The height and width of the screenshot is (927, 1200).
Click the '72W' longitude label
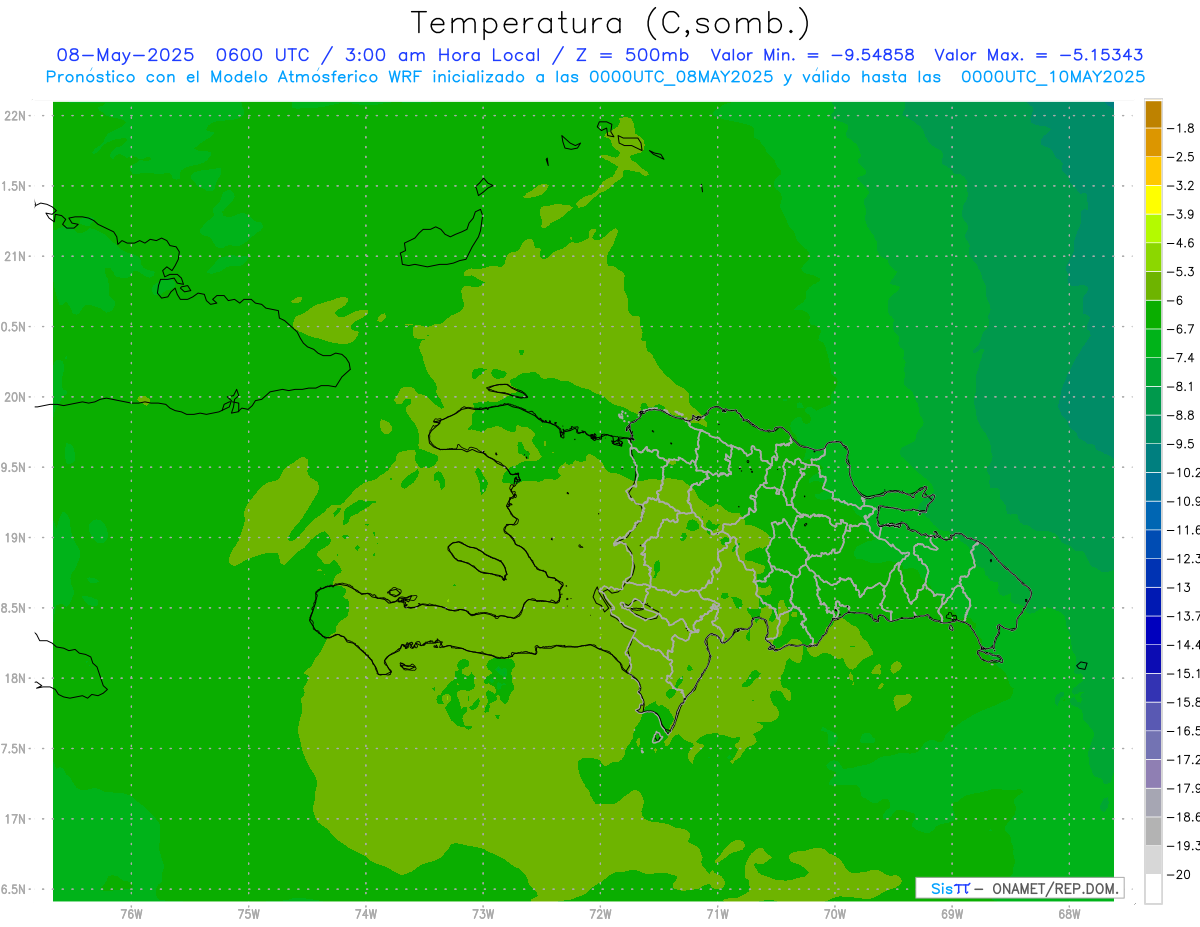(x=600, y=914)
